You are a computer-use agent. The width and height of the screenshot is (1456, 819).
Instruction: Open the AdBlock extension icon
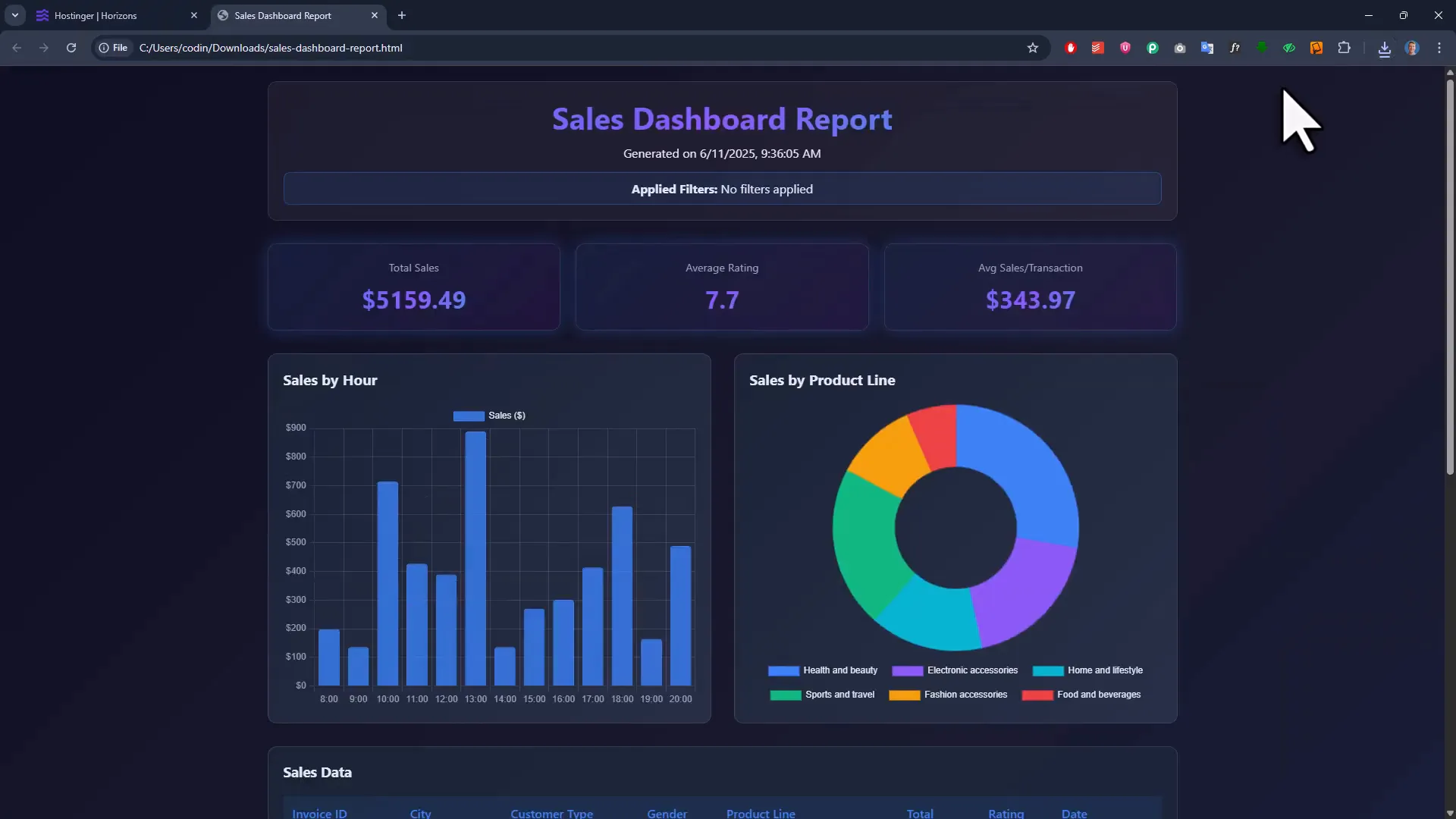pyautogui.click(x=1071, y=48)
